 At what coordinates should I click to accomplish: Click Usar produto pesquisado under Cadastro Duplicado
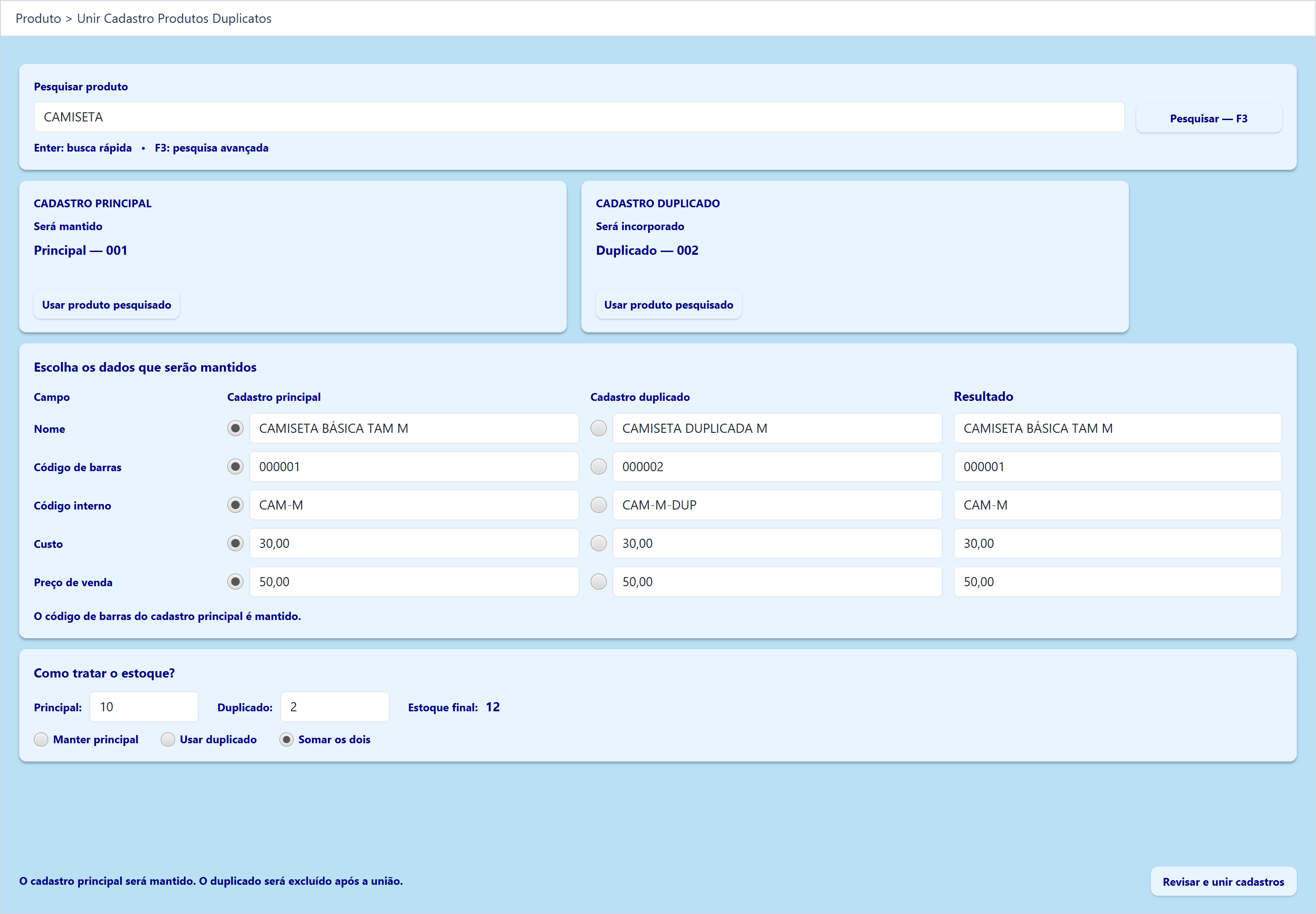(668, 305)
